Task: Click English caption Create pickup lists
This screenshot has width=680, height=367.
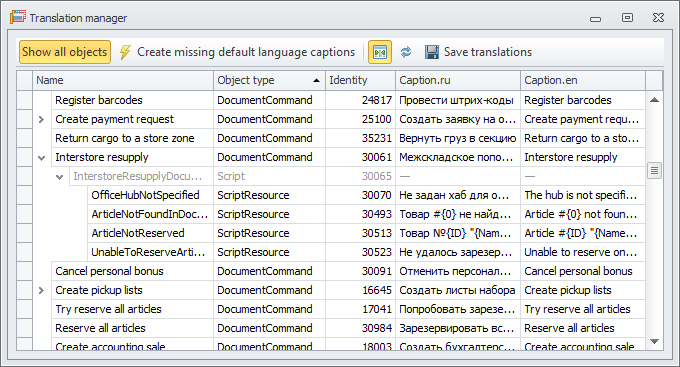Action: click(583, 290)
